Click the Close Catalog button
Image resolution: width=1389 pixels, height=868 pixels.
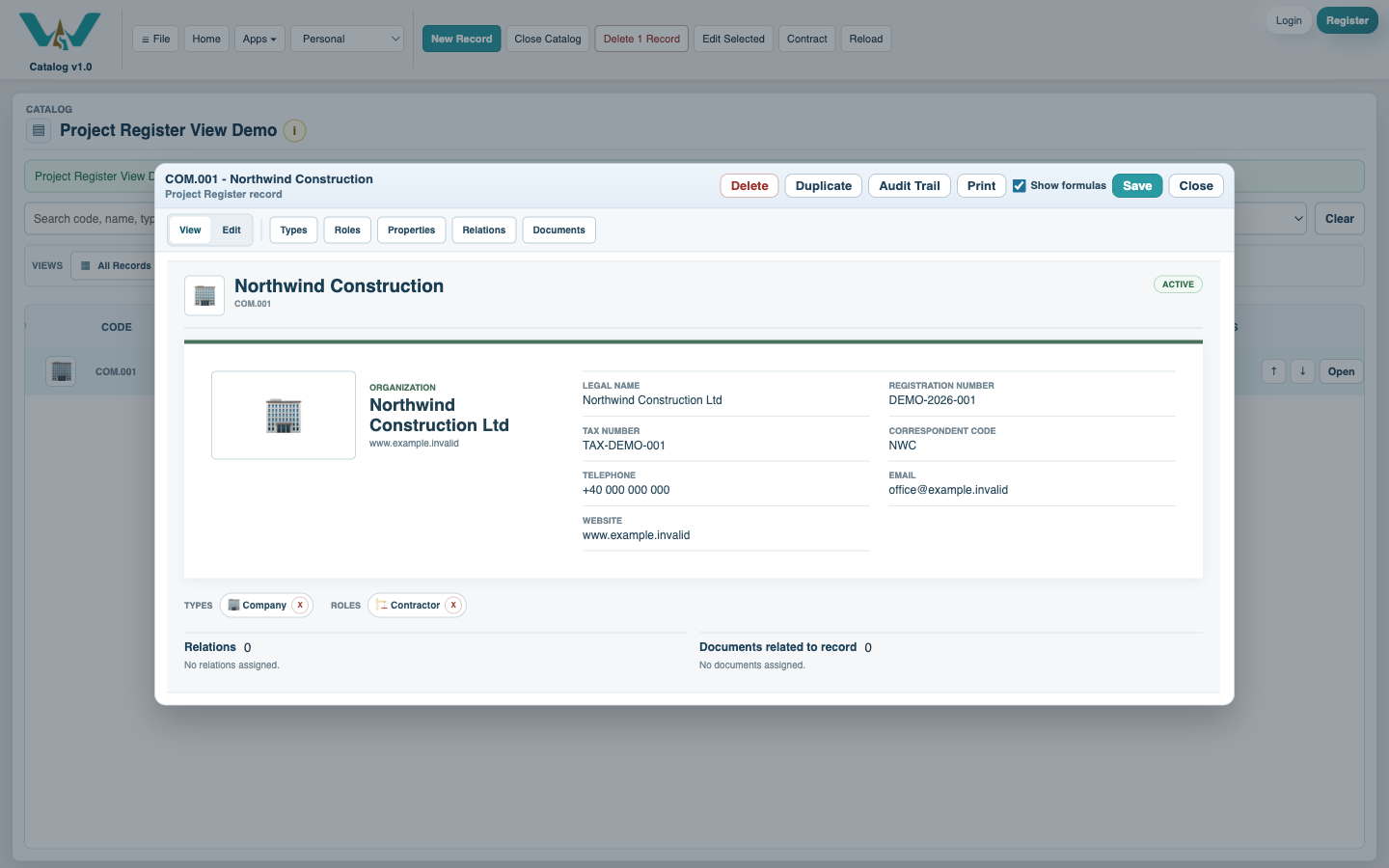(x=548, y=39)
